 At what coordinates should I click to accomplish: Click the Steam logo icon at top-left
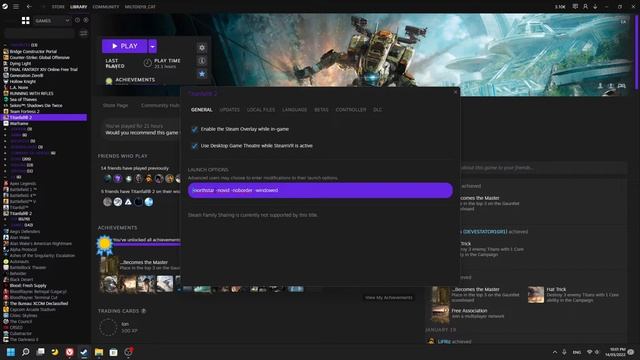(5, 7)
